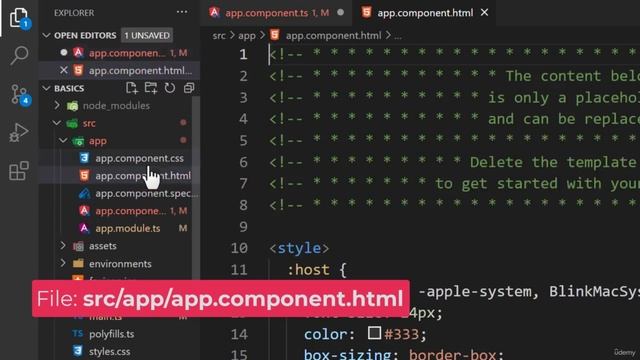The width and height of the screenshot is (640, 360).
Task: Collapse the BASICS folder section
Action: 47,88
